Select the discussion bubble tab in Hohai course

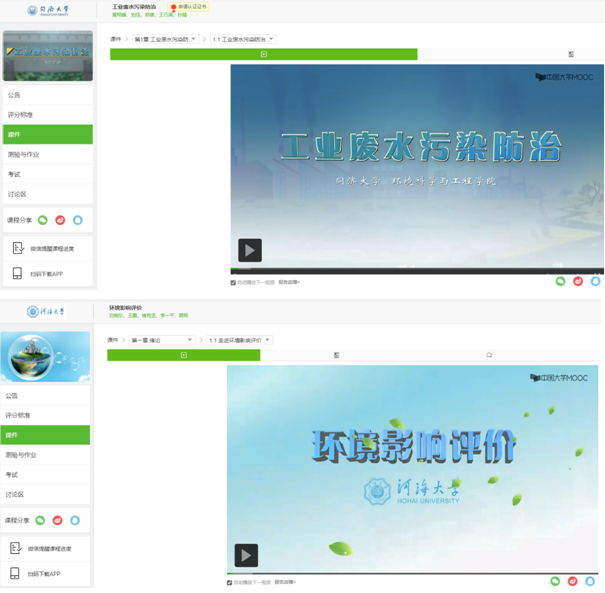[x=489, y=355]
